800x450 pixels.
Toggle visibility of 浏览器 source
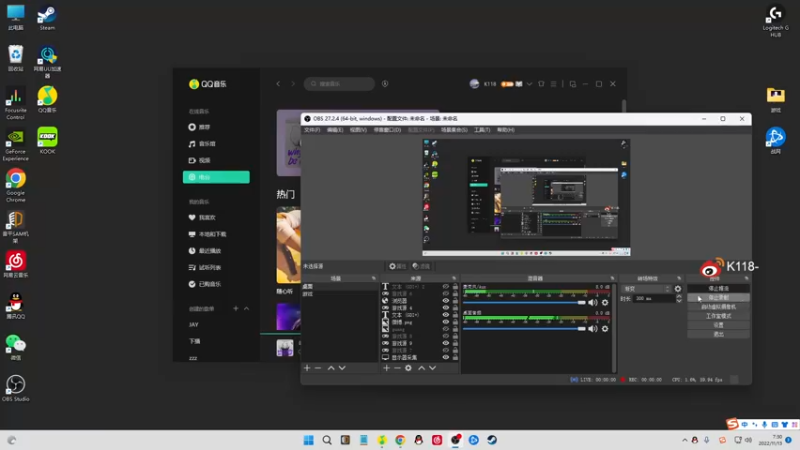(445, 301)
